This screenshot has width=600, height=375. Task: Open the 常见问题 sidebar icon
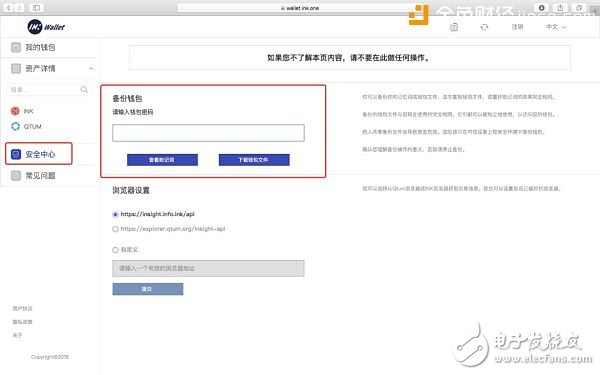point(16,176)
